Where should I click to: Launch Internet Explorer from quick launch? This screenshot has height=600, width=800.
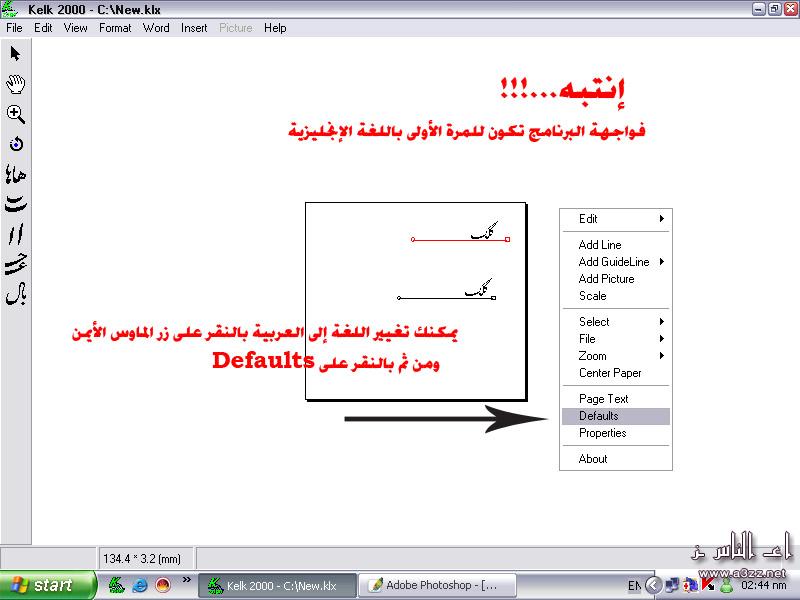click(139, 585)
